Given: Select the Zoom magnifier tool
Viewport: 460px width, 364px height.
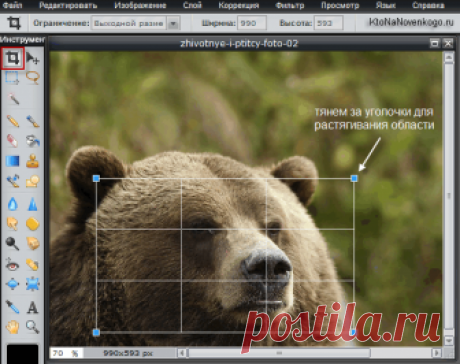Looking at the screenshot, I should pyautogui.click(x=32, y=327).
